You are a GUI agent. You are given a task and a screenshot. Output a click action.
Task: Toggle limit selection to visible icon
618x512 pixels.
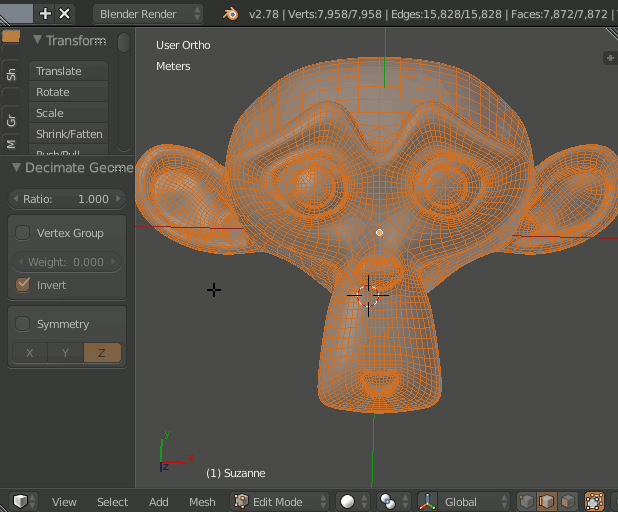tap(594, 501)
